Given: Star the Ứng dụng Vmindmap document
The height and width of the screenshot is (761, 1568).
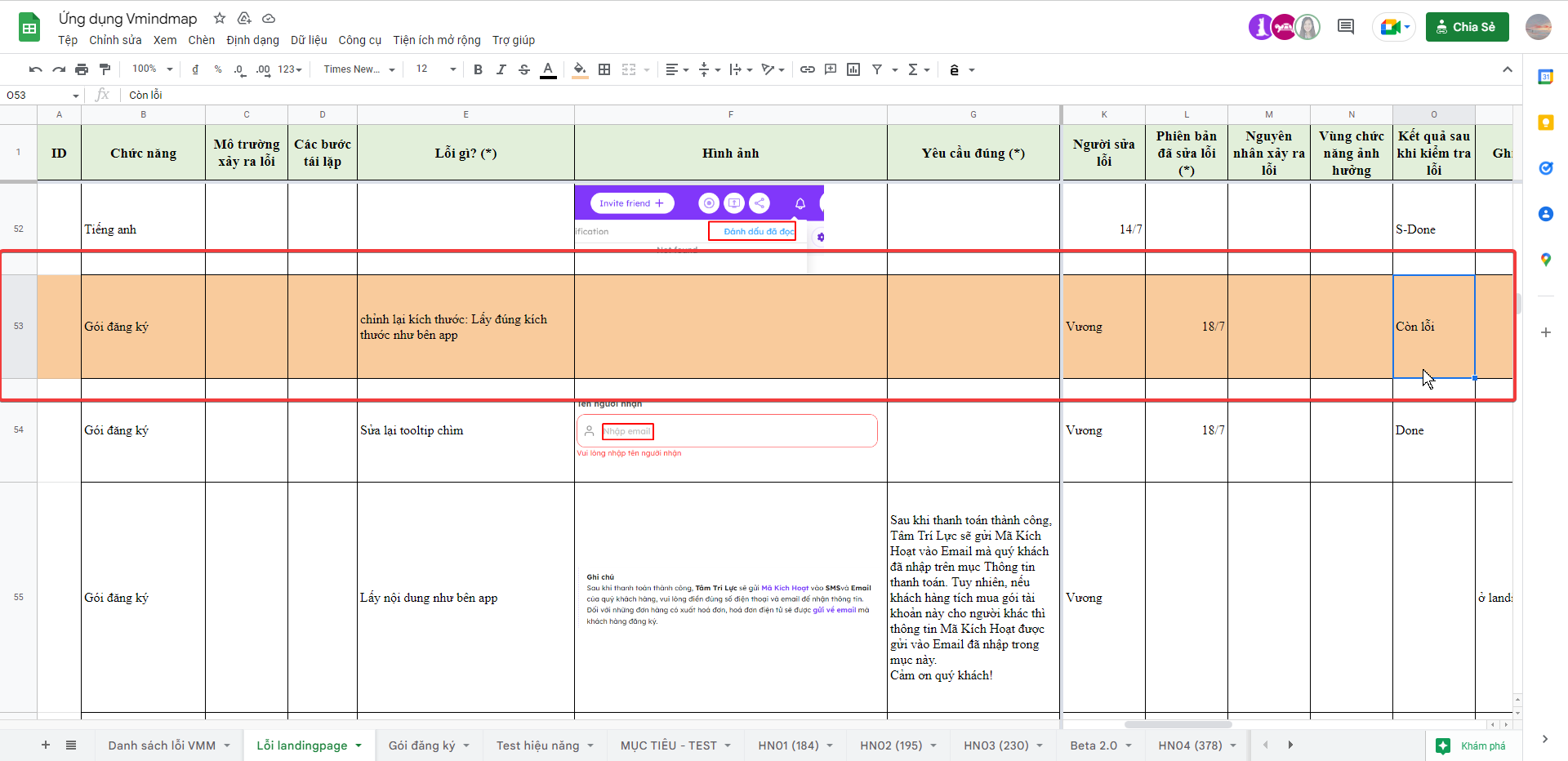Looking at the screenshot, I should (220, 18).
